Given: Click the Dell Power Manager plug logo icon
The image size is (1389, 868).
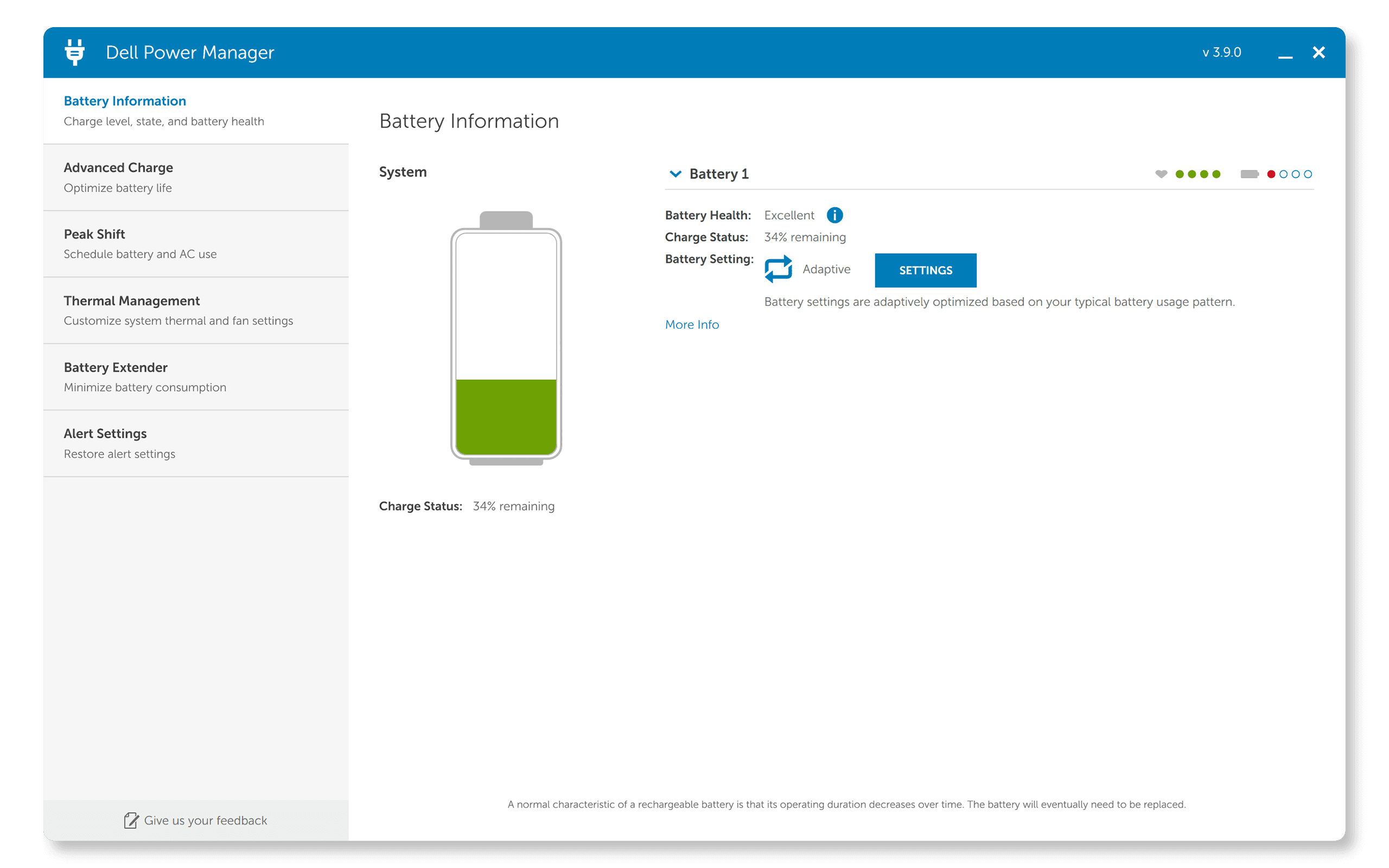Looking at the screenshot, I should 75,52.
